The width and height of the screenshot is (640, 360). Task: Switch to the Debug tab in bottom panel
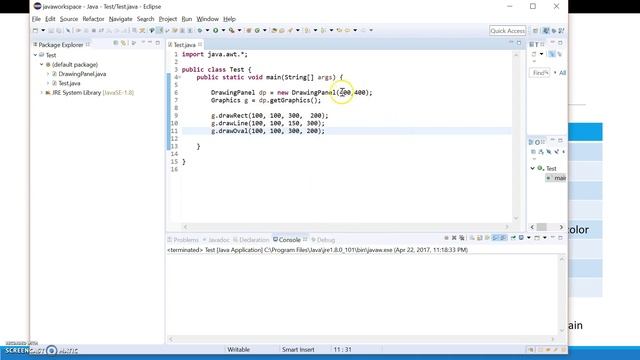pos(323,240)
